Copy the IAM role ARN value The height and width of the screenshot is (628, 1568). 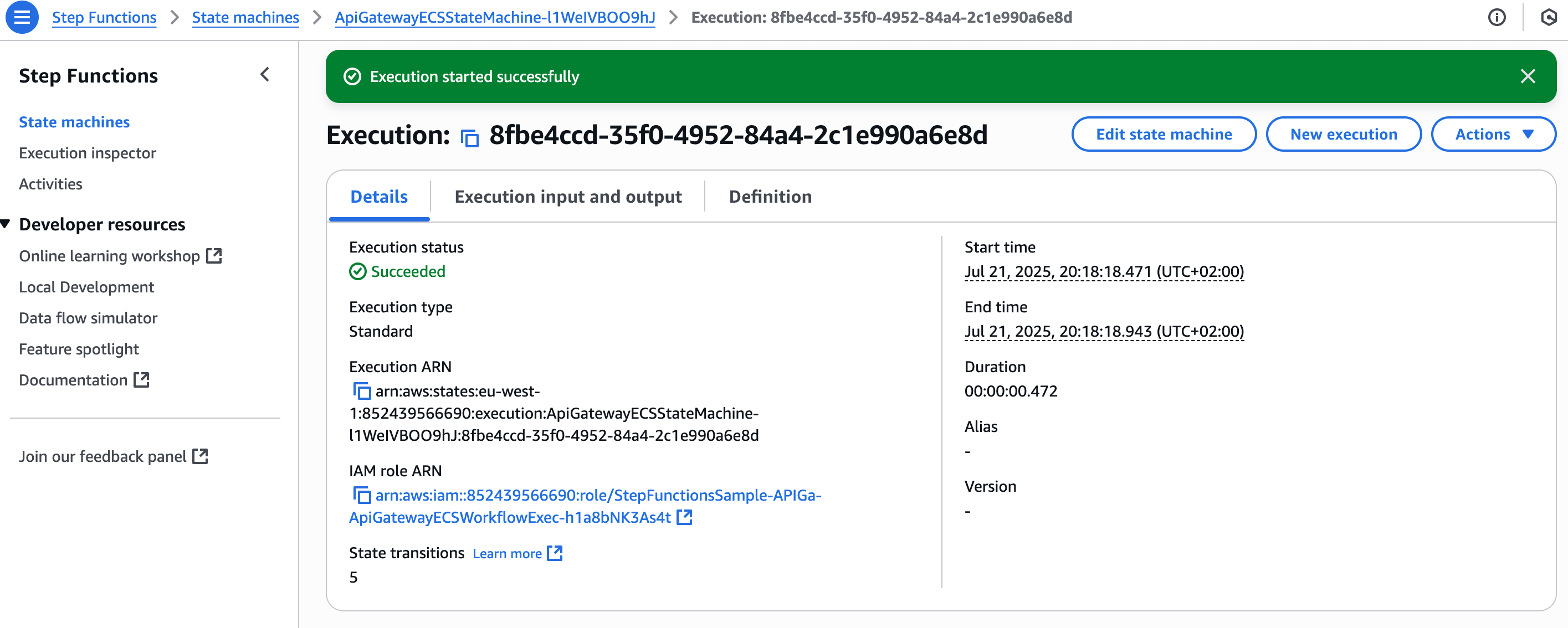click(362, 495)
